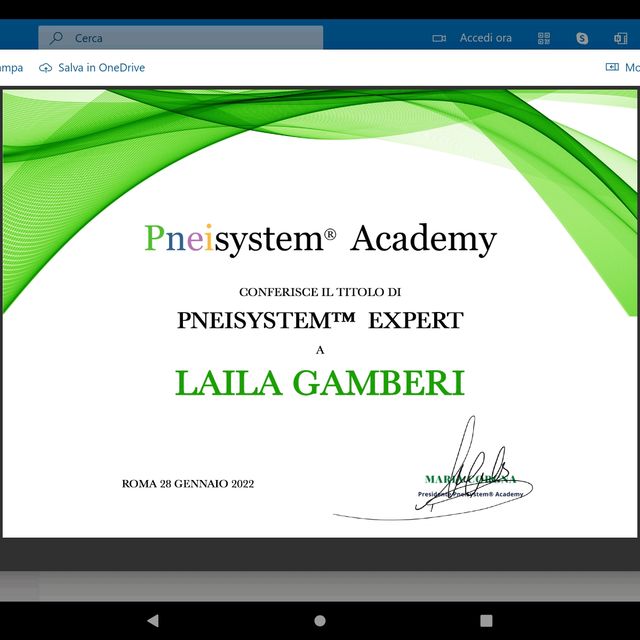This screenshot has width=640, height=640.
Task: Click the show panel icon at top right
Action: tap(612, 67)
